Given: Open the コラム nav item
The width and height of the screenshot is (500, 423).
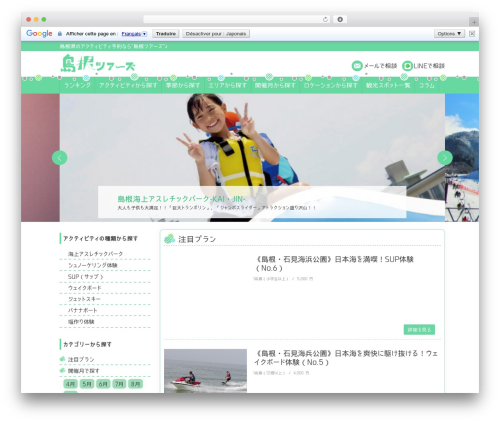Looking at the screenshot, I should point(427,85).
